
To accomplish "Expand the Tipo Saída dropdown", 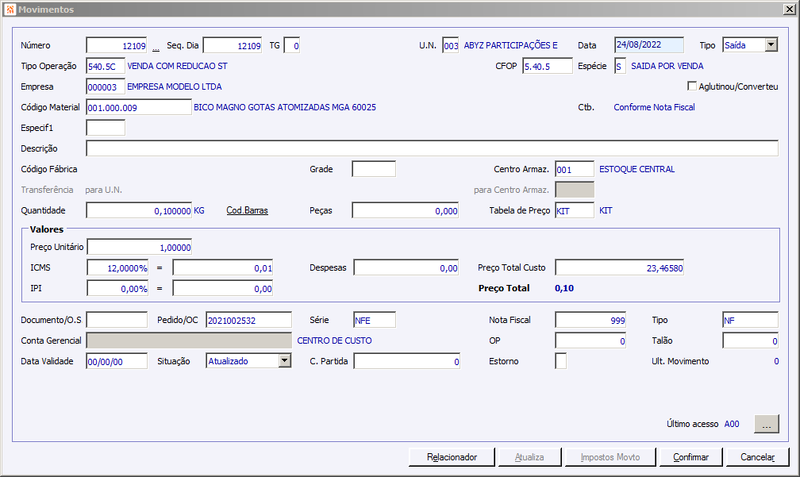I will [771, 45].
